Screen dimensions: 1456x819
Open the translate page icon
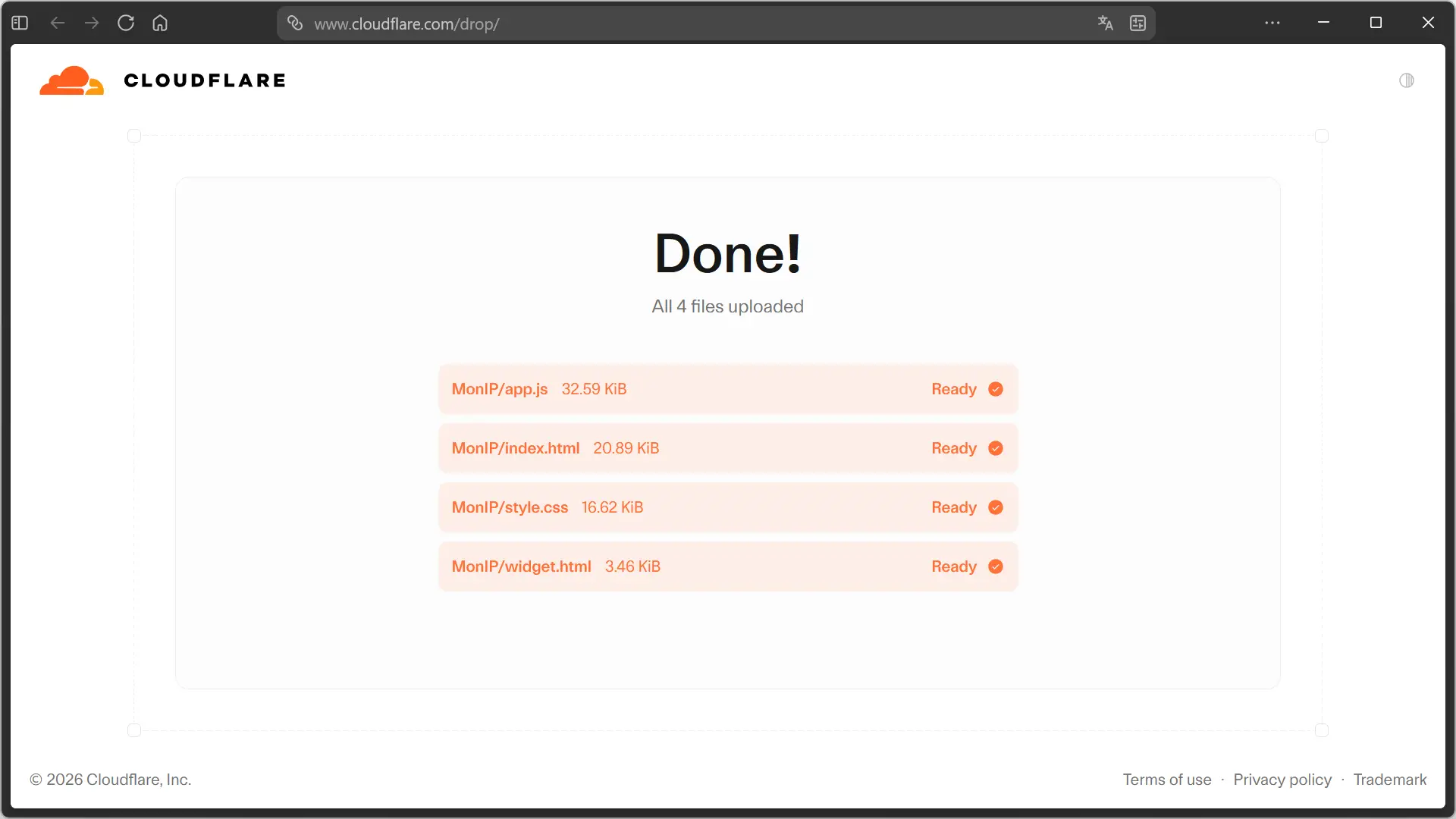coord(1106,23)
